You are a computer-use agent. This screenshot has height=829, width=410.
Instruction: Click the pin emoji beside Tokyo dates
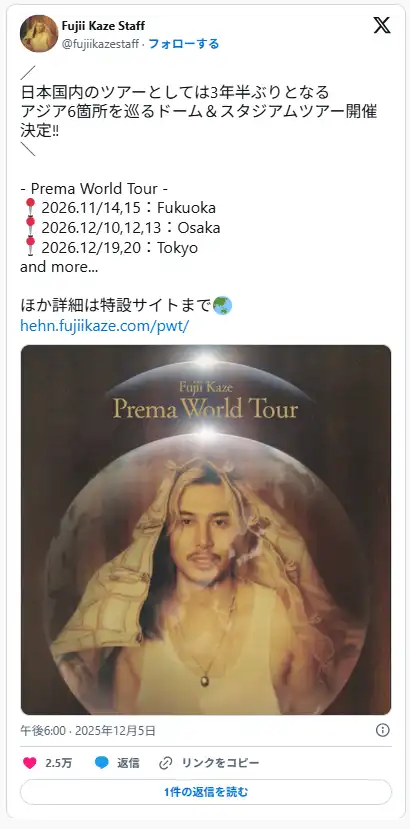click(30, 247)
